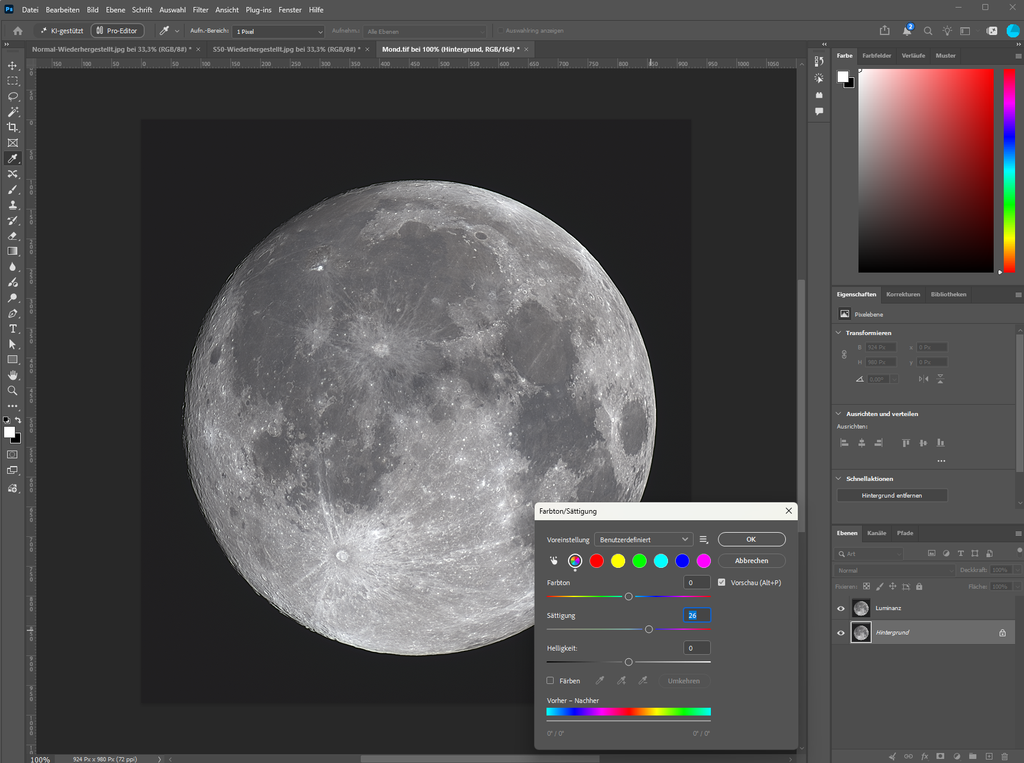Open the Voreinstellung preset dropdown

[643, 540]
